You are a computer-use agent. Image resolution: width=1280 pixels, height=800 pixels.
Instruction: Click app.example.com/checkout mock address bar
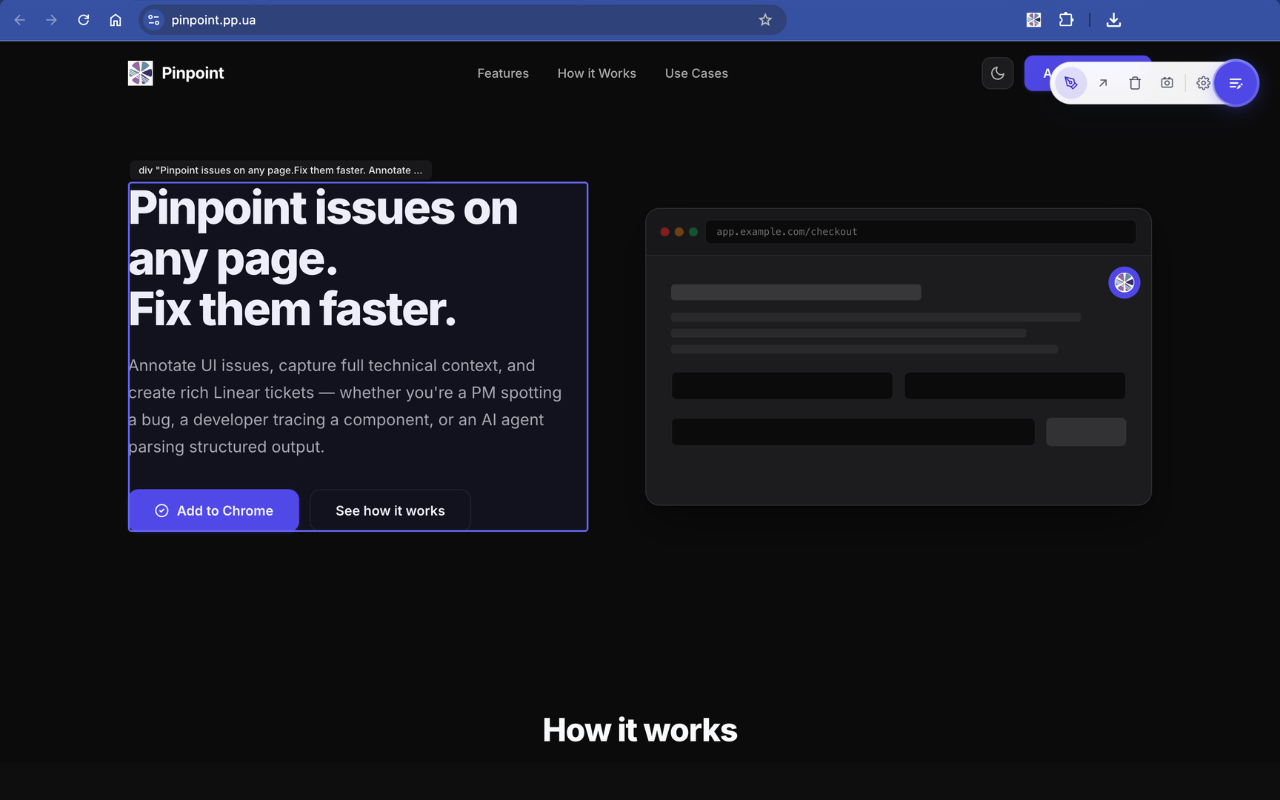[920, 232]
